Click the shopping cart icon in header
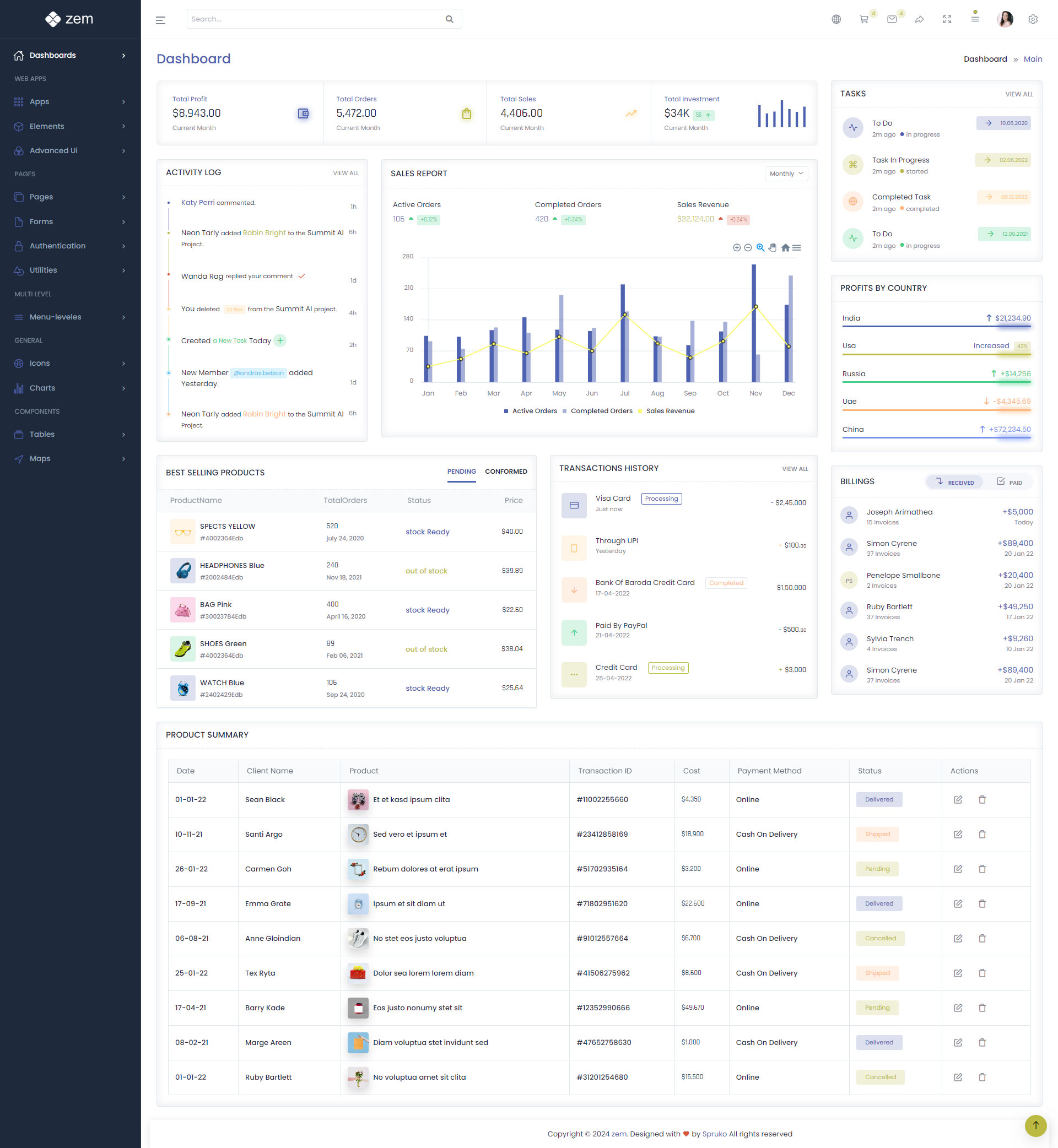 coord(864,19)
